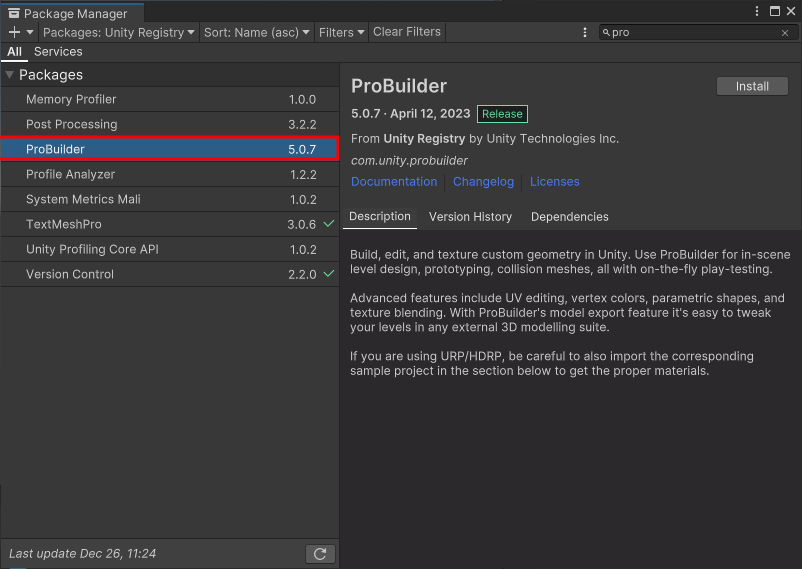Click the ProBuilder title heading
Viewport: 802px width, 569px height.
399,86
